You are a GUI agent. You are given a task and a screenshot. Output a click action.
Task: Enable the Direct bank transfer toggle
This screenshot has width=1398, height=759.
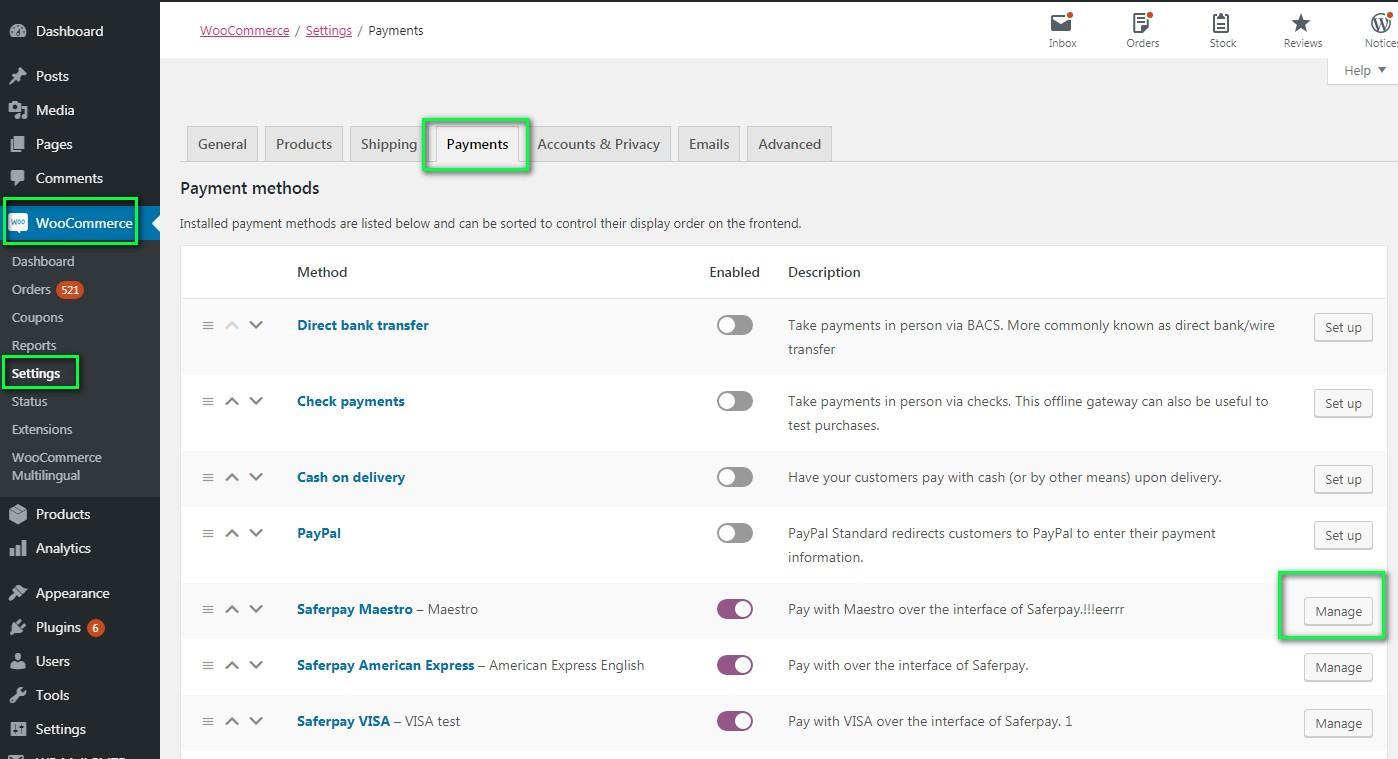(734, 326)
